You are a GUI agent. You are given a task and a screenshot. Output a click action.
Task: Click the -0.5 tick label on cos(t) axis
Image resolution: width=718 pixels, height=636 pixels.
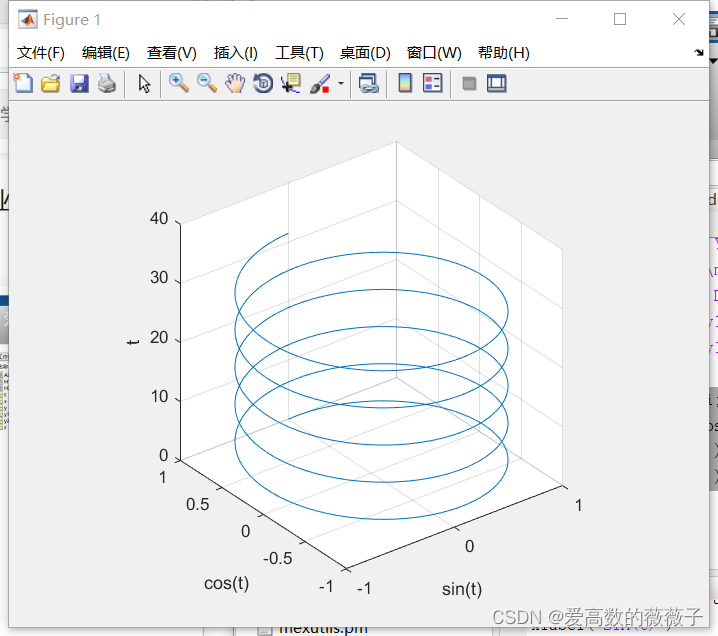277,559
